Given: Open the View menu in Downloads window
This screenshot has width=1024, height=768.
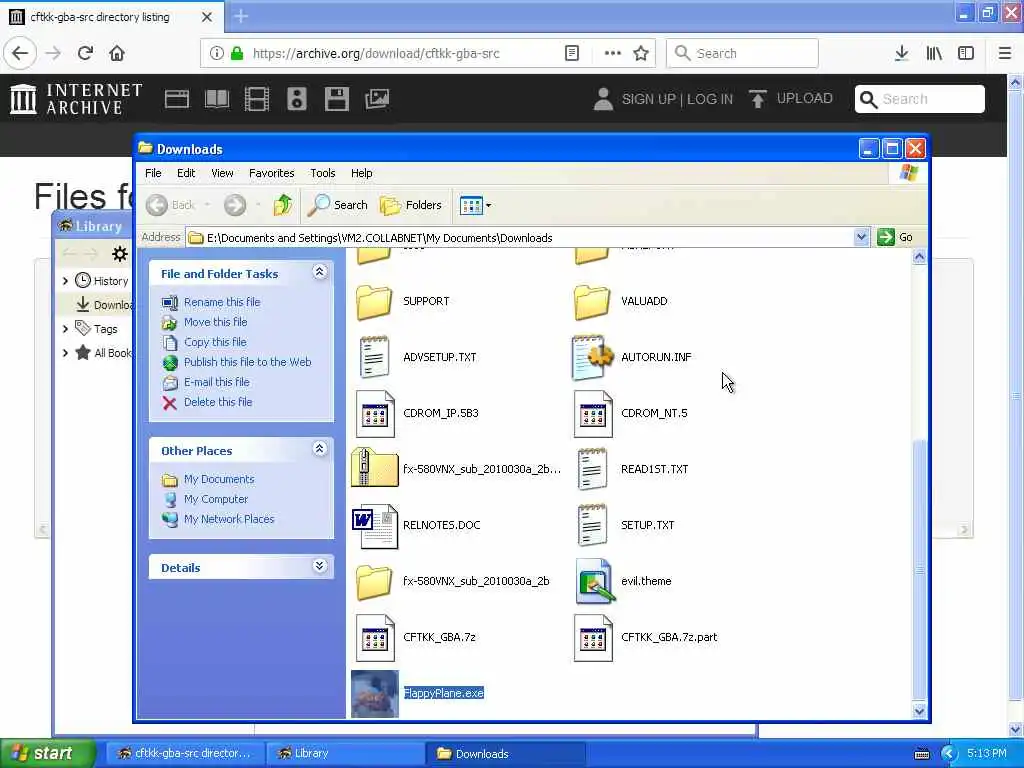Looking at the screenshot, I should click(x=222, y=173).
